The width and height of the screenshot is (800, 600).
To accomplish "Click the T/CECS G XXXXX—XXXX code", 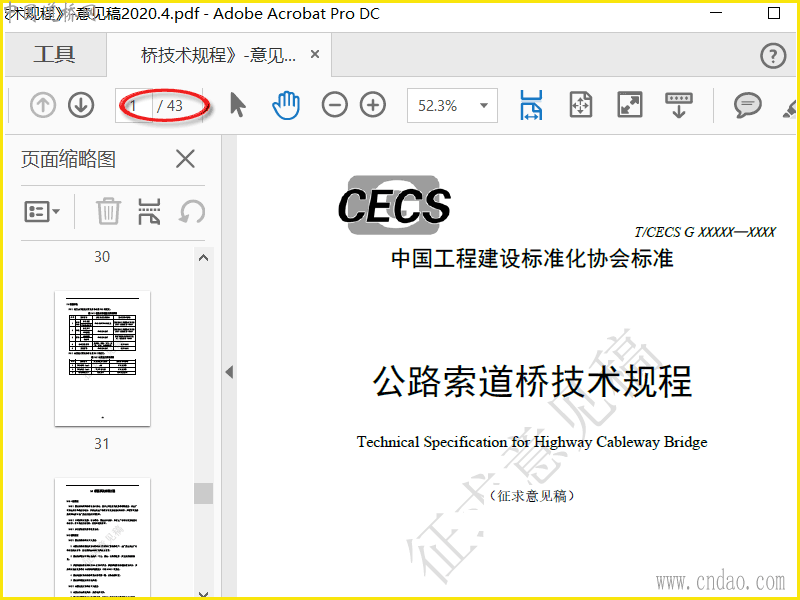I will pos(705,232).
